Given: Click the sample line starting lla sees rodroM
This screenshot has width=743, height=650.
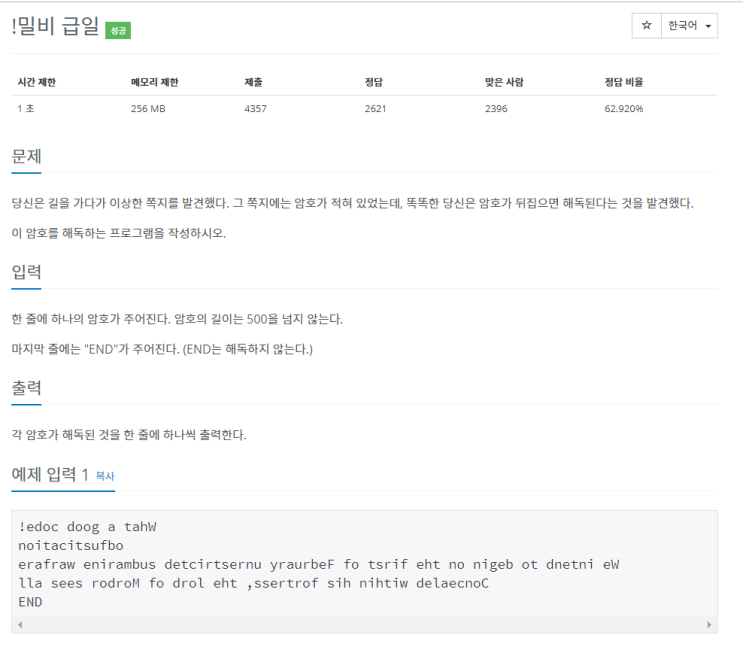Looking at the screenshot, I should [254, 583].
